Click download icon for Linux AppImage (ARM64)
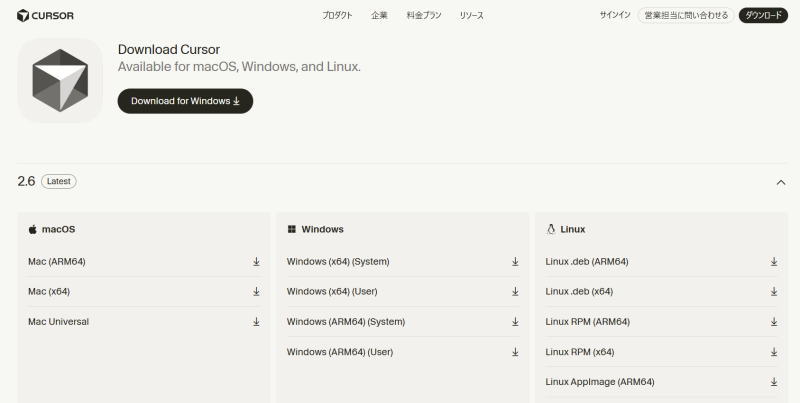This screenshot has width=800, height=403. [x=774, y=382]
